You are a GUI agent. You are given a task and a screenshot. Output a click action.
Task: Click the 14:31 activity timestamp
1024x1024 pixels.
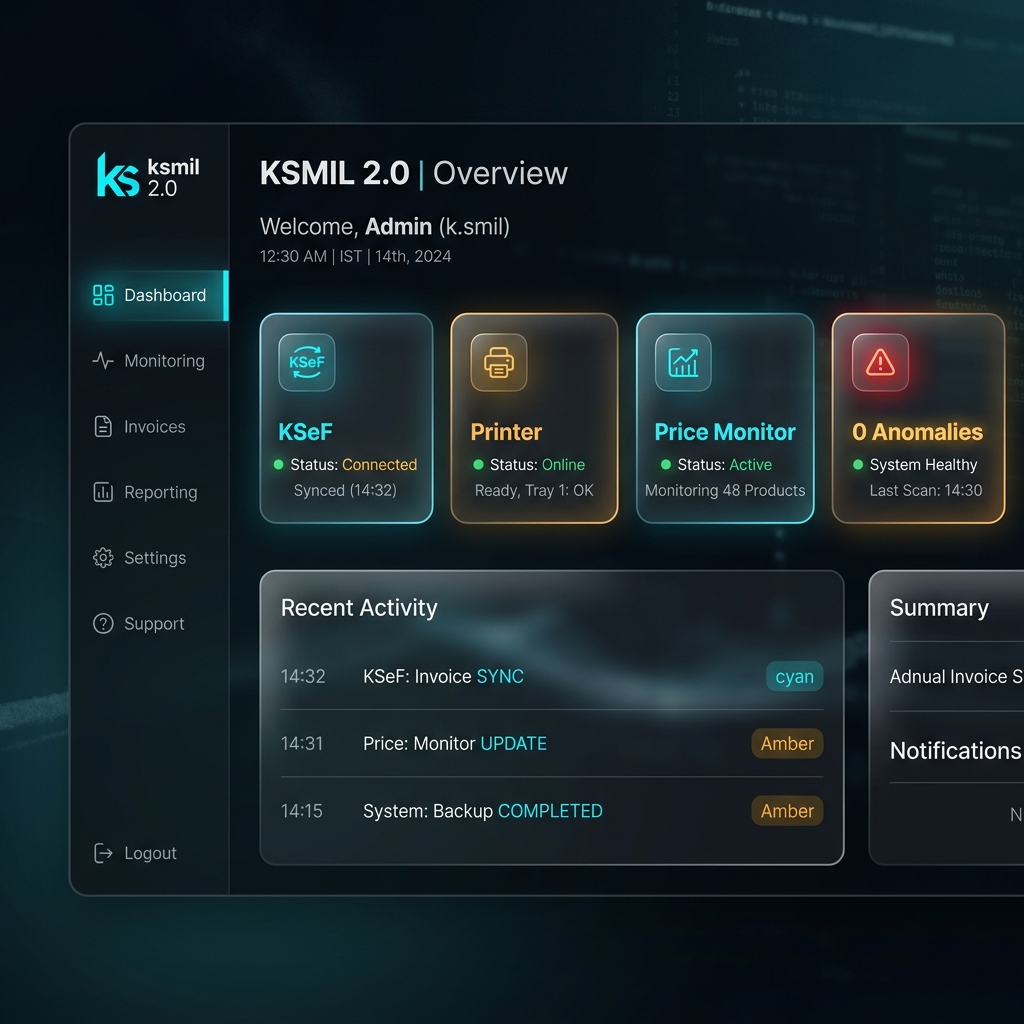tap(302, 743)
